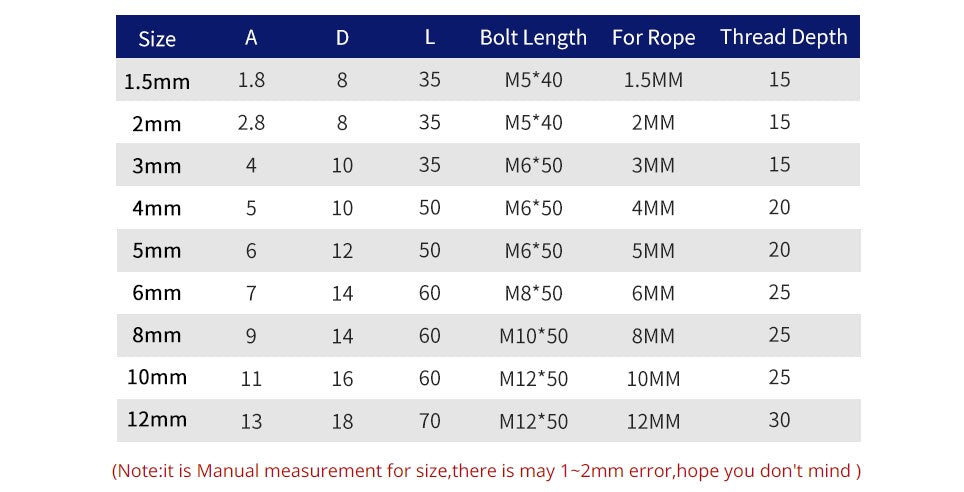Image resolution: width=964 pixels, height=492 pixels.
Task: Select the 10mm size row label
Action: pos(157,378)
